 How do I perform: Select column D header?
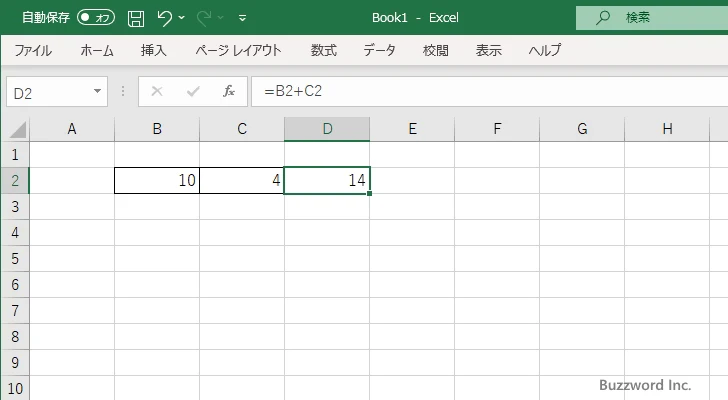click(x=327, y=129)
